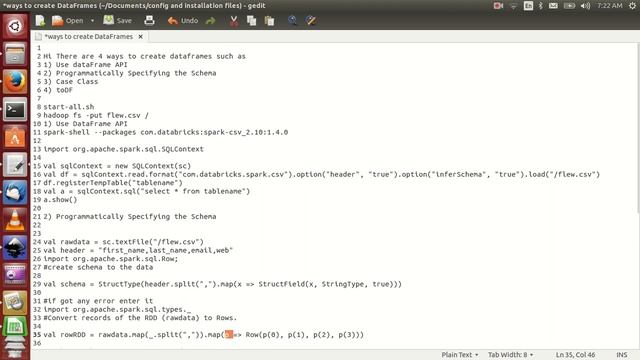640x360 pixels.
Task: Expand the Open recent files arrow
Action: pos(92,20)
